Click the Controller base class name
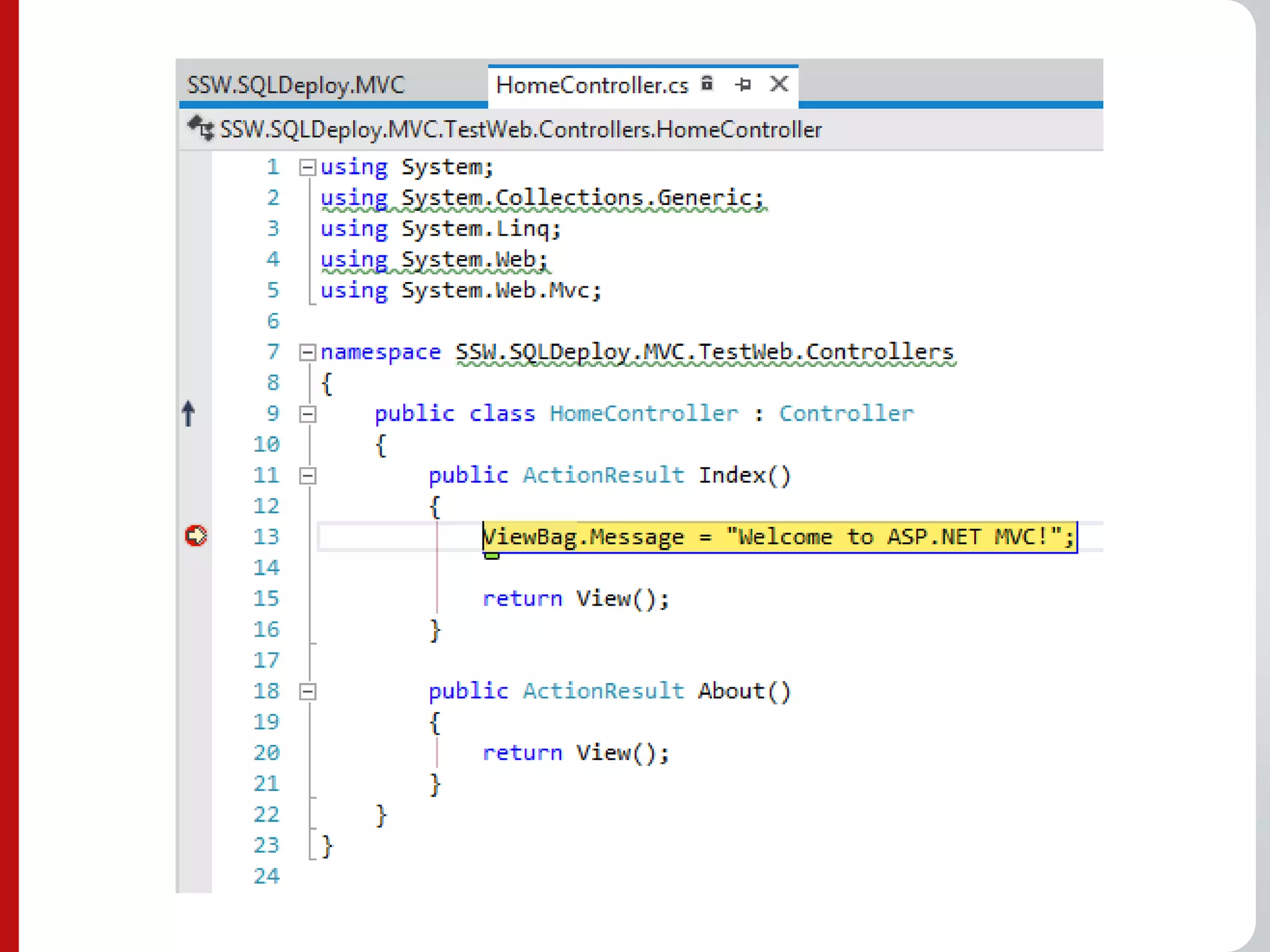 [846, 413]
